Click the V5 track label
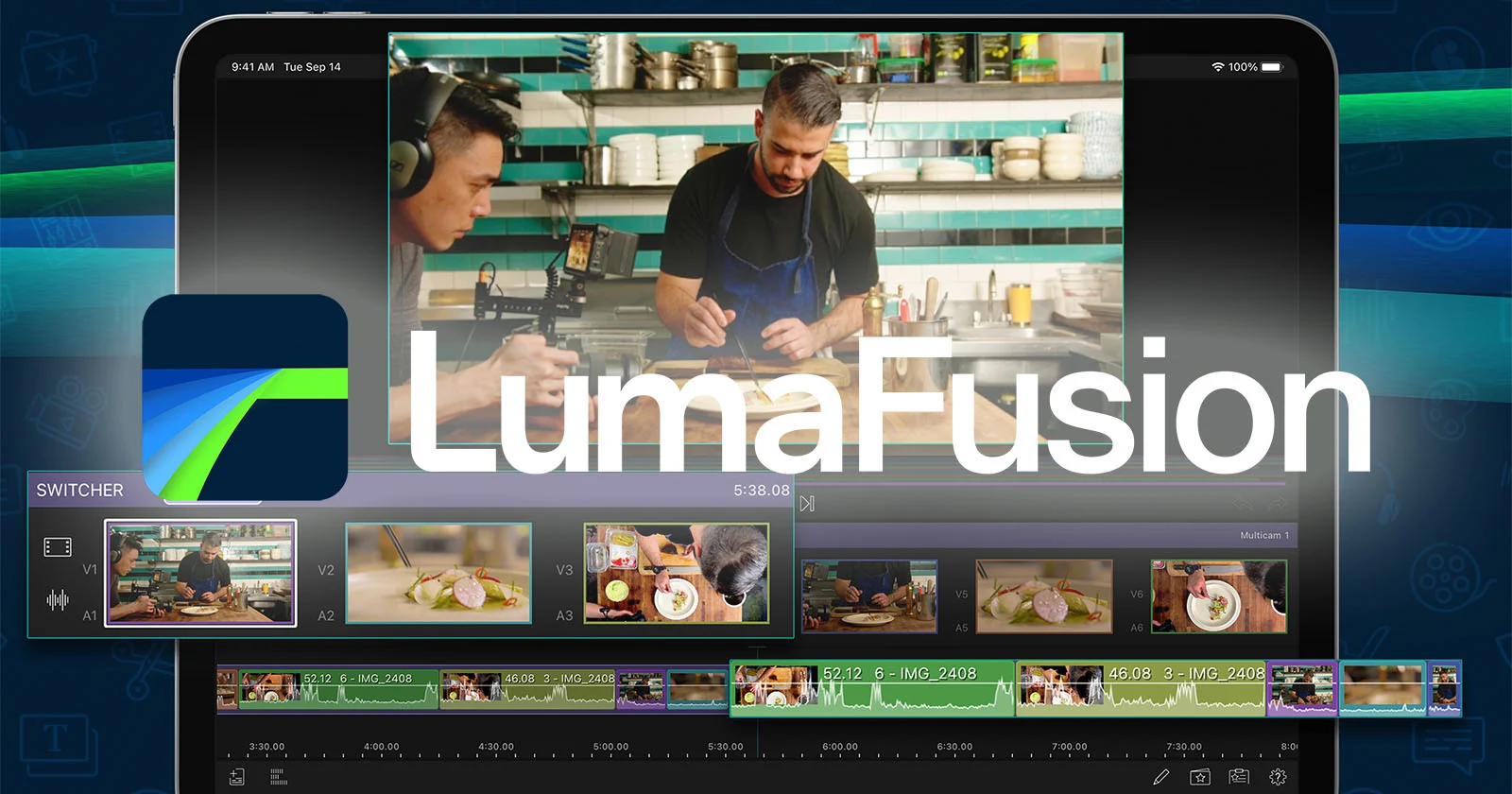1512x794 pixels. click(x=961, y=595)
